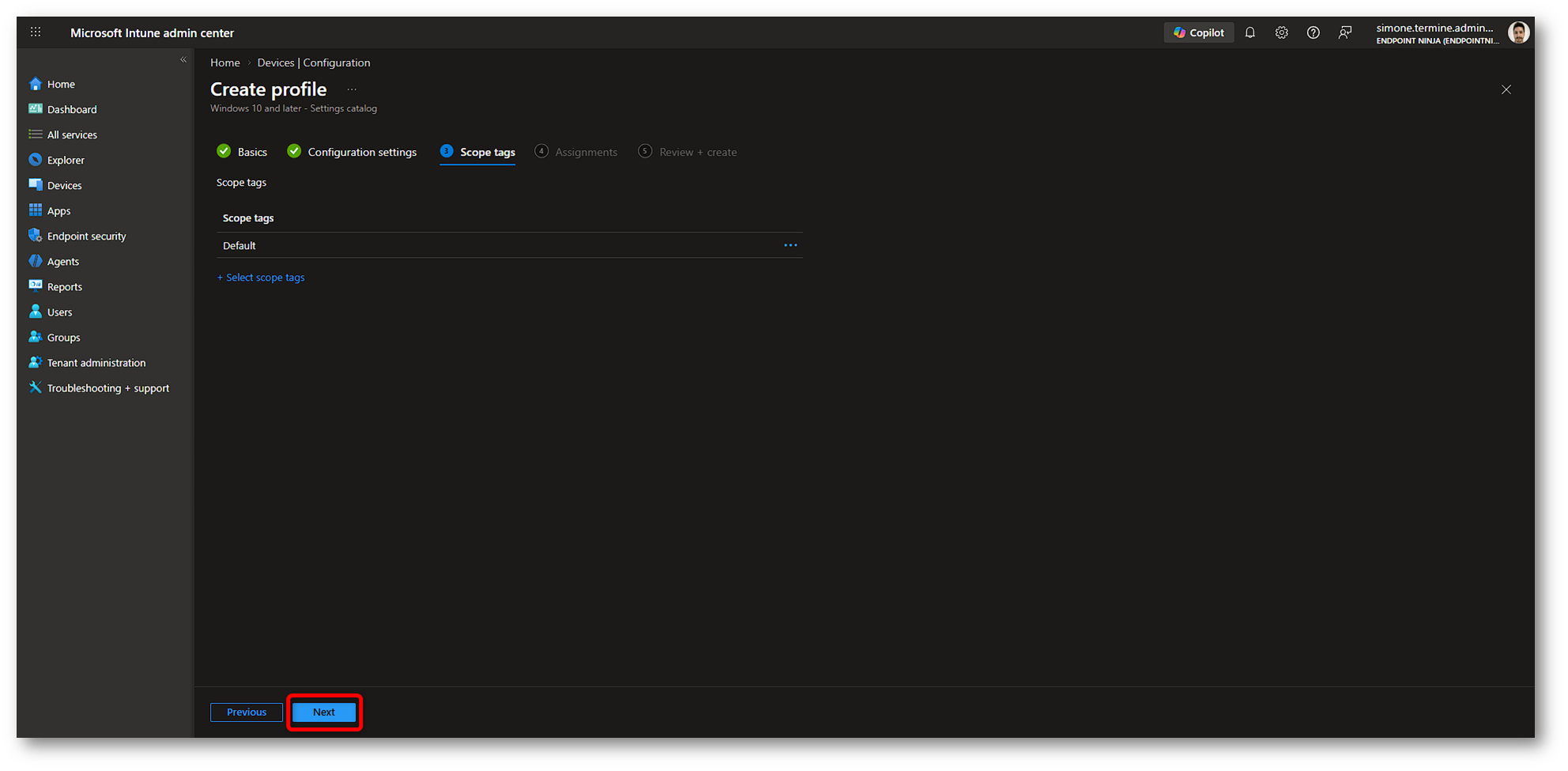The image size is (1568, 771).
Task: Open the help question mark icon
Action: [x=1314, y=32]
